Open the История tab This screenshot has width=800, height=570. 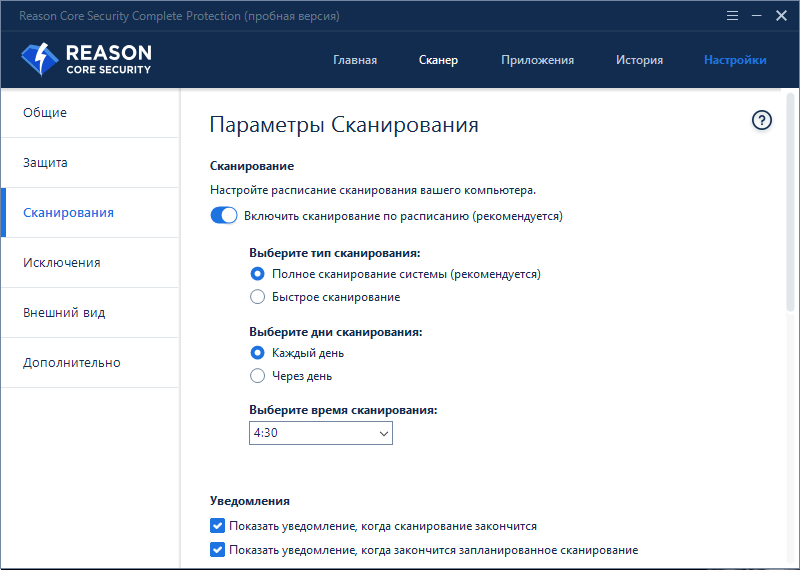click(639, 60)
